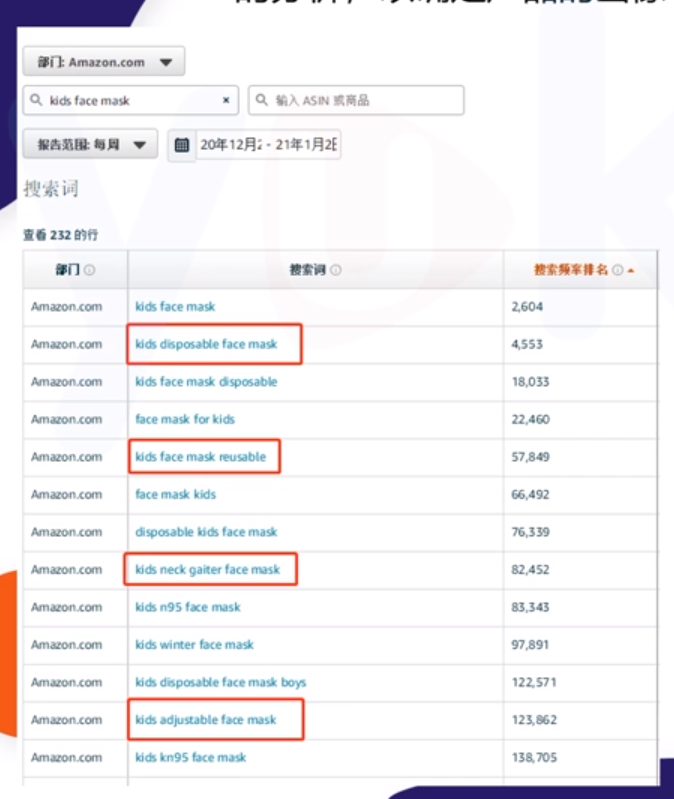
Task: Click the info icon beside the 部门 header
Action: (90, 270)
